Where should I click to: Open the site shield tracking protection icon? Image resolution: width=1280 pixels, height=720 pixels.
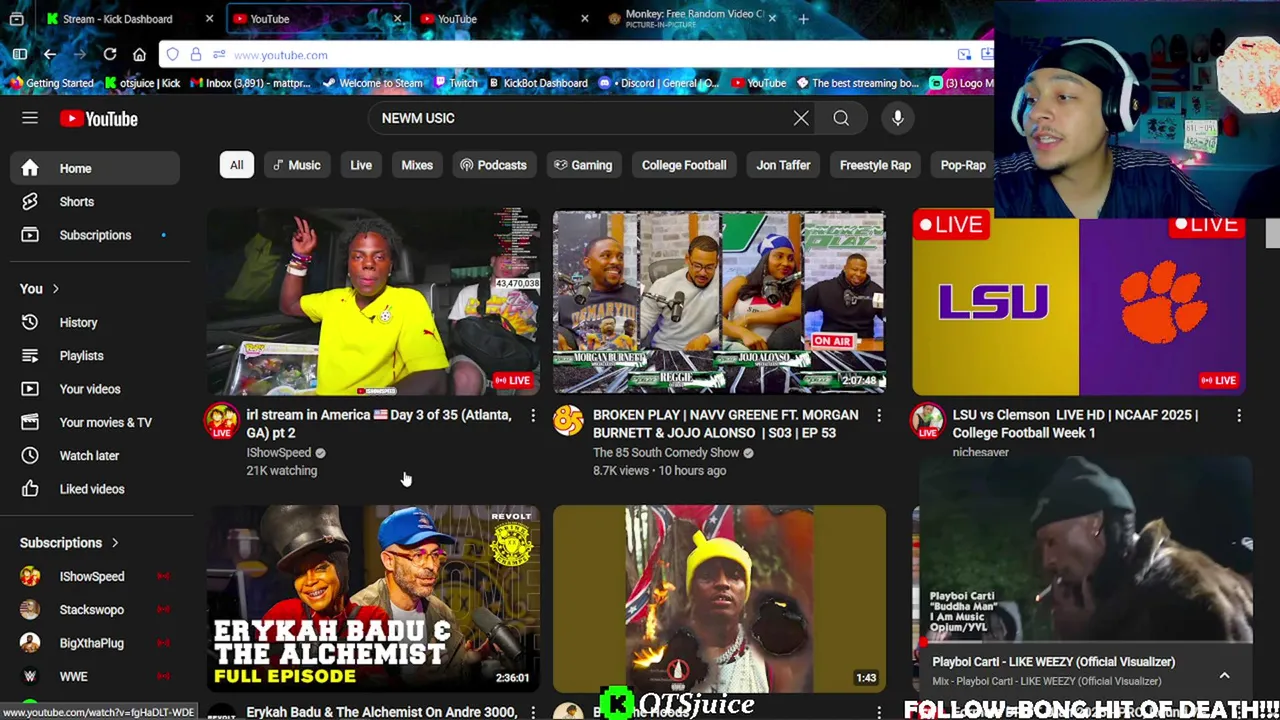[173, 55]
